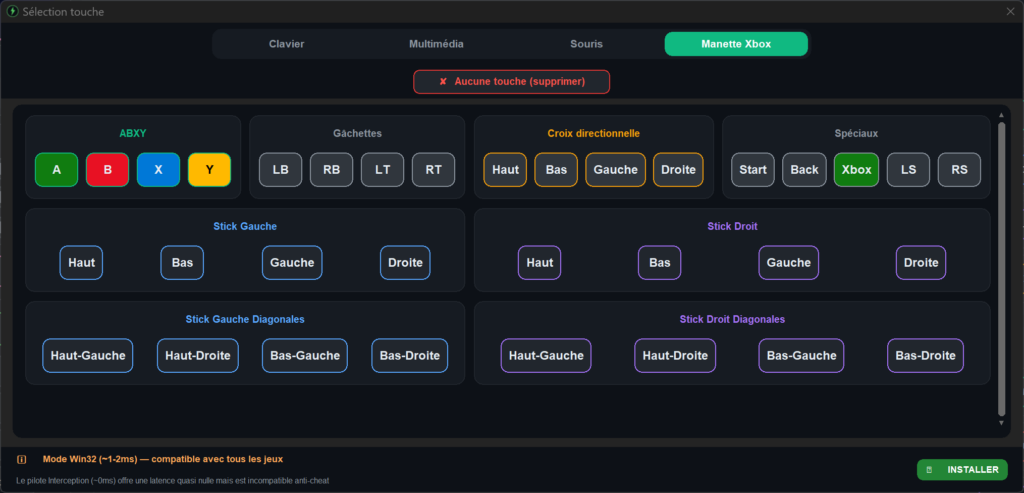This screenshot has height=493, width=1024.
Task: Click the ABXY group heading
Action: coord(133,134)
